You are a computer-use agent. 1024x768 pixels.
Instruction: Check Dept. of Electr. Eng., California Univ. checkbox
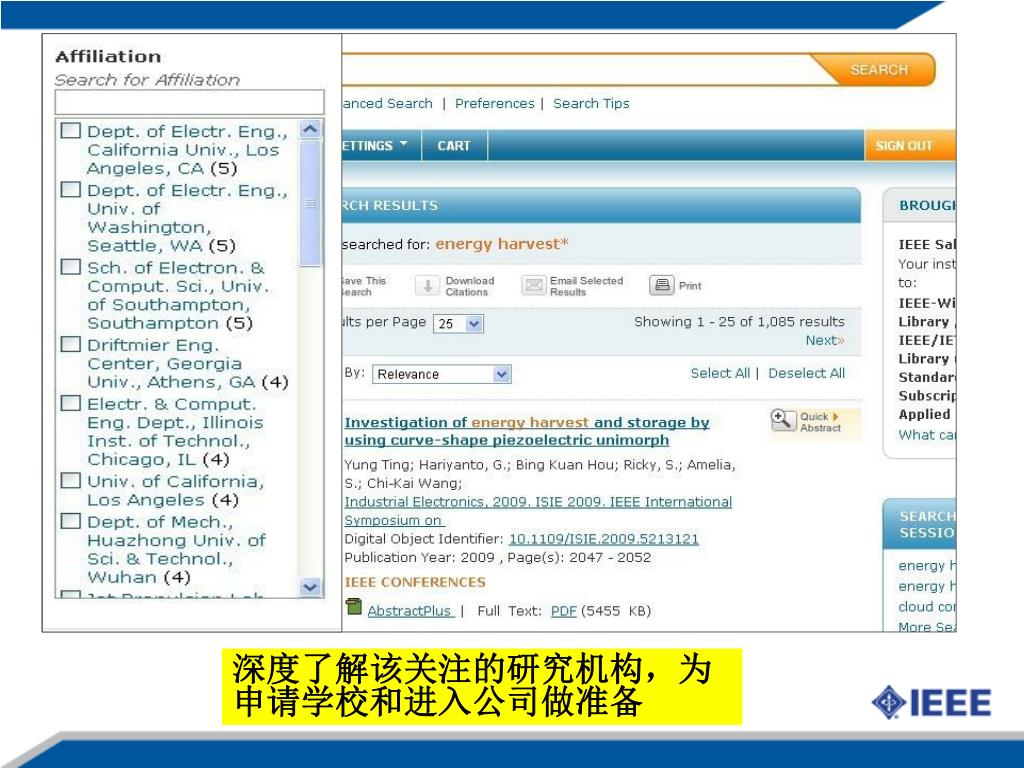click(x=71, y=131)
